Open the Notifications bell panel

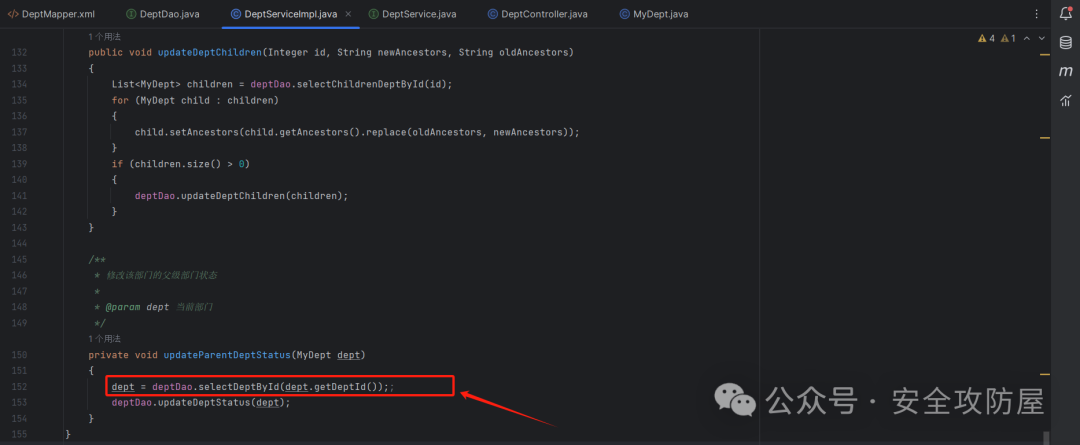coord(1066,13)
